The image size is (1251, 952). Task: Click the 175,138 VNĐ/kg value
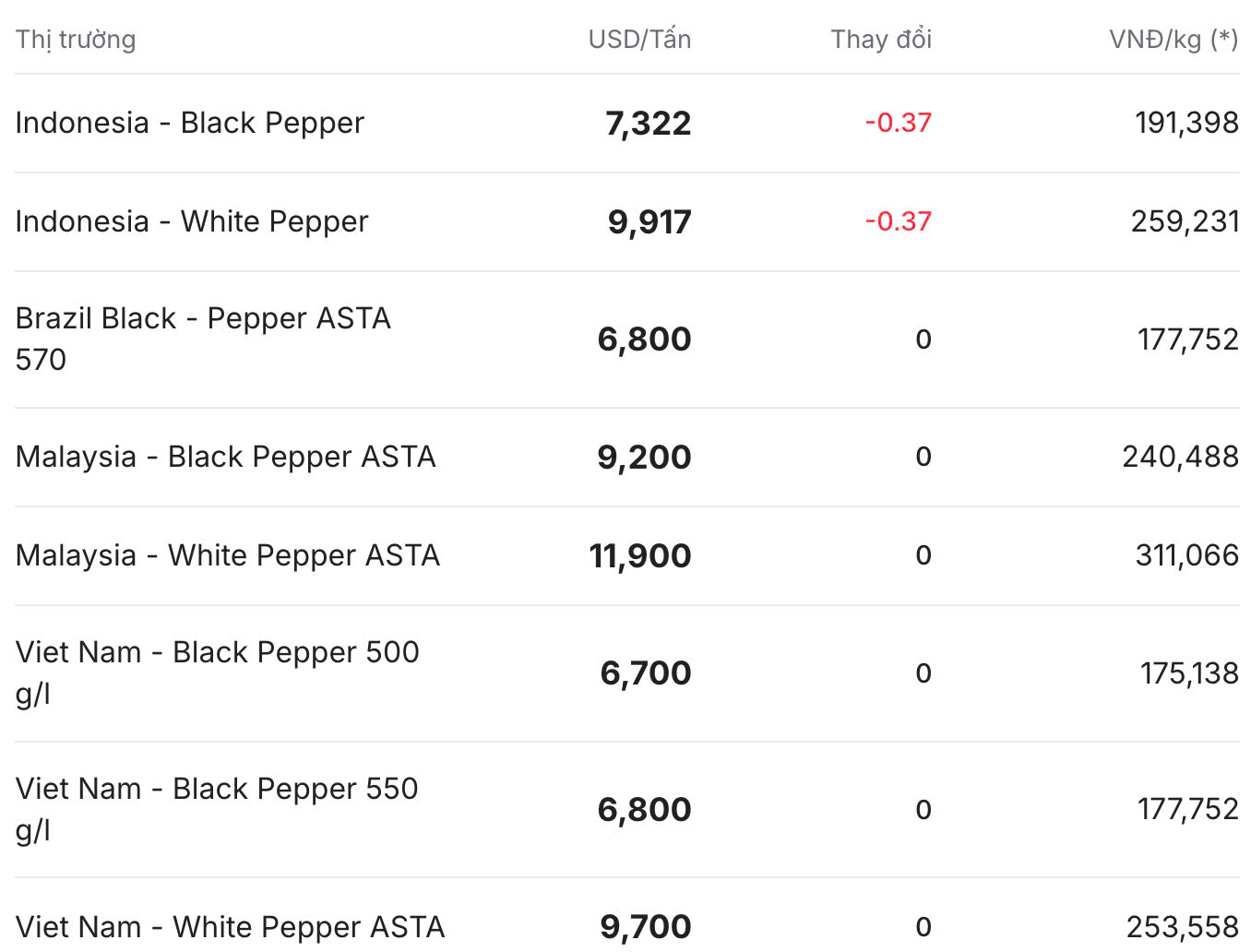pyautogui.click(x=1189, y=673)
